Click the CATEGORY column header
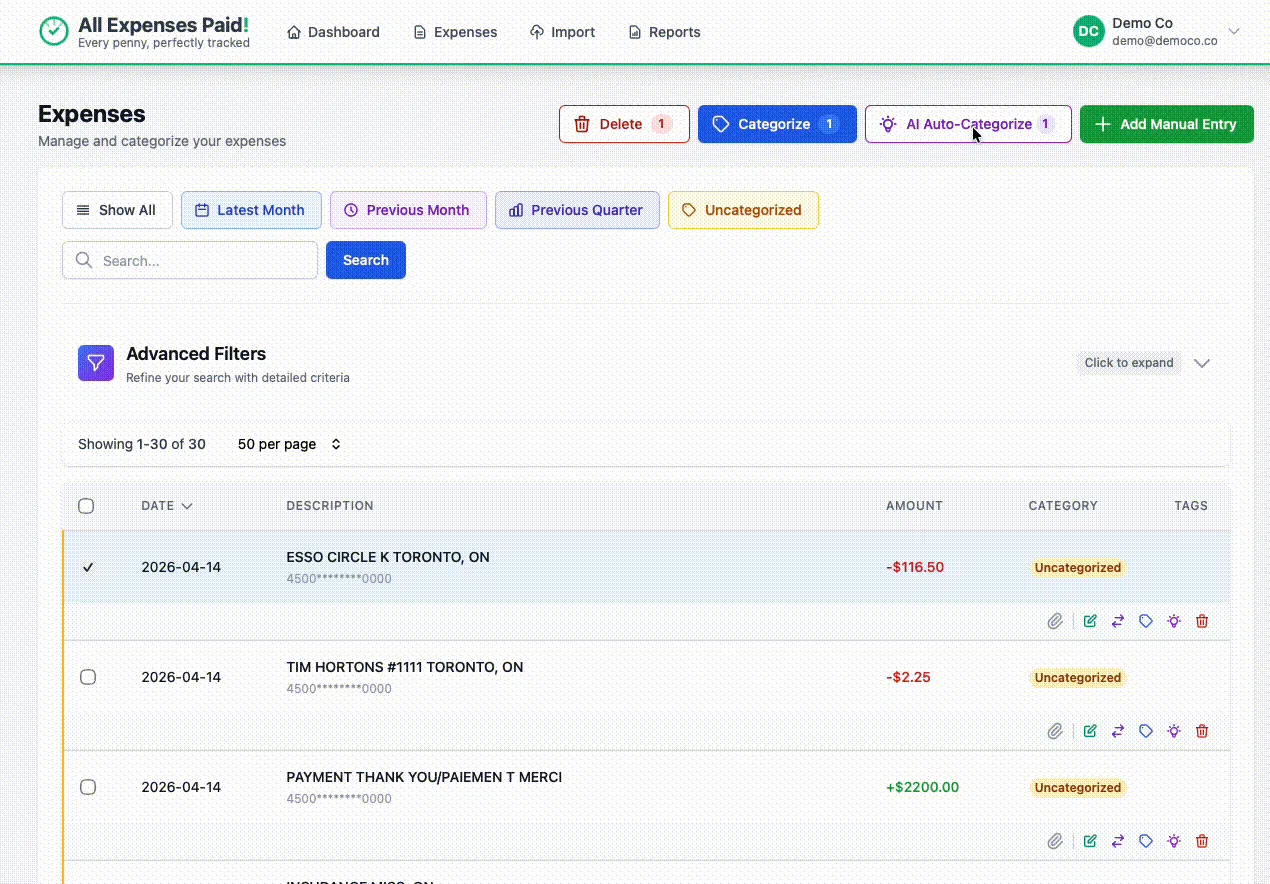This screenshot has width=1270, height=884. coord(1063,506)
